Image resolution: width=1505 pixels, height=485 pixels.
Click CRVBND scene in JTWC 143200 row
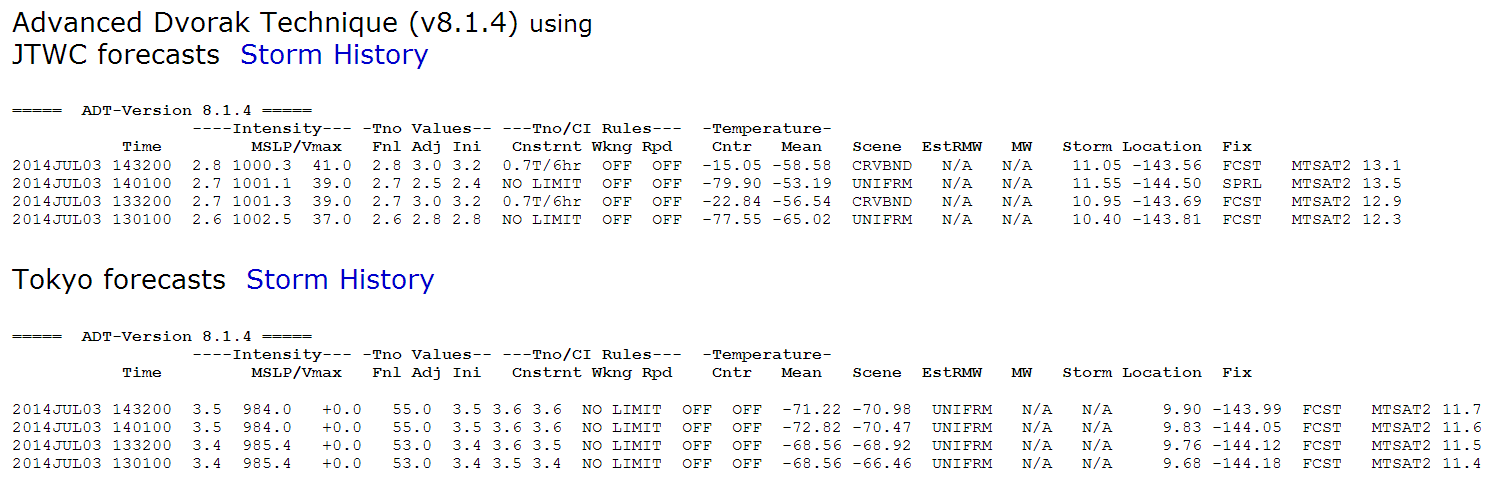click(876, 165)
